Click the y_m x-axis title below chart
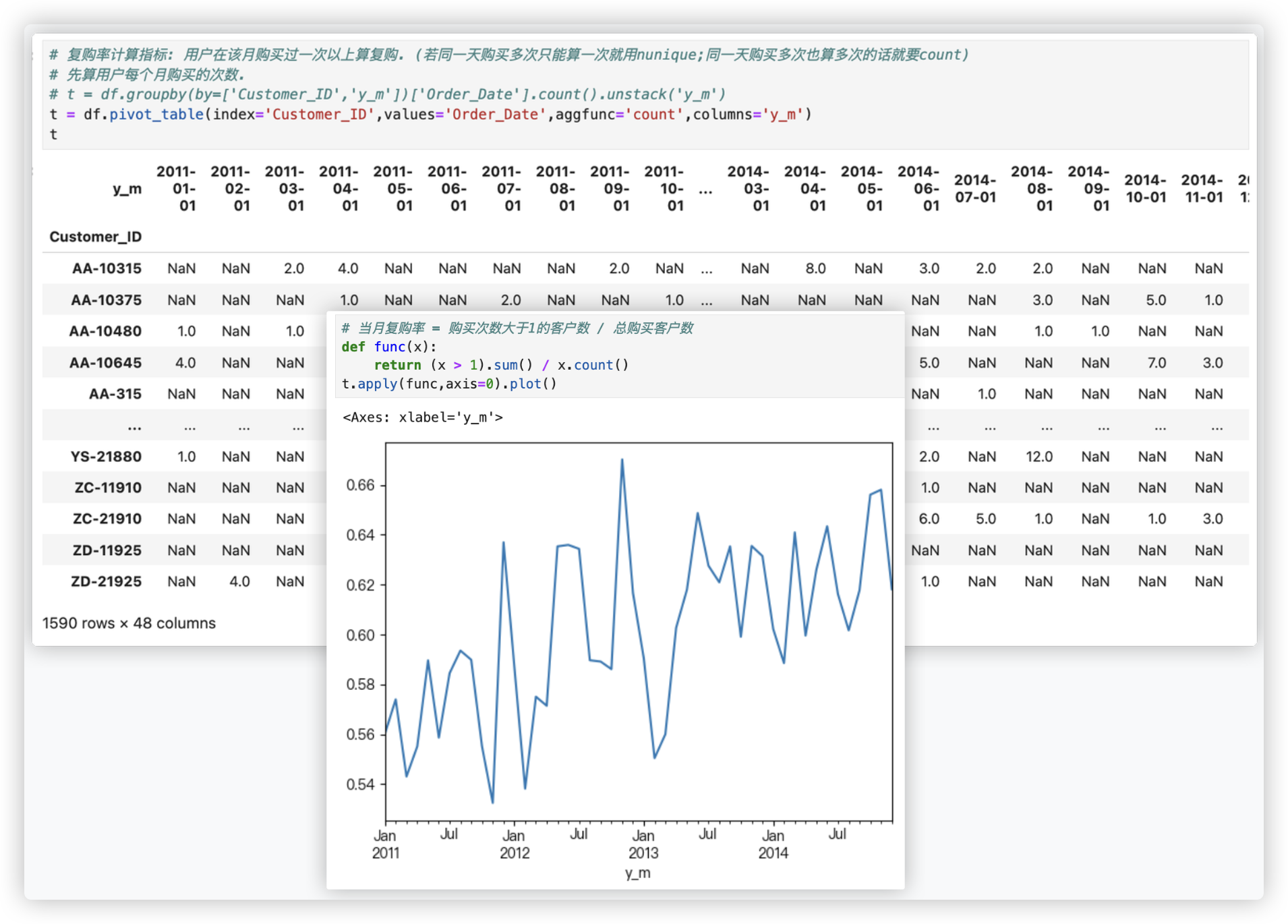The width and height of the screenshot is (1288, 924). click(x=637, y=873)
